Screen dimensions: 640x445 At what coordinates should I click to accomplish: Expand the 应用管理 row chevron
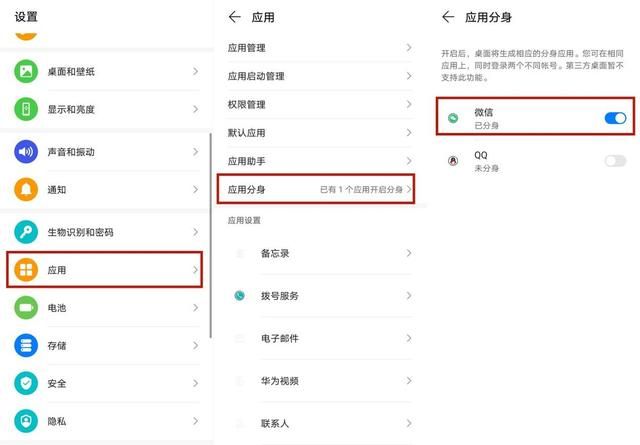tap(409, 47)
